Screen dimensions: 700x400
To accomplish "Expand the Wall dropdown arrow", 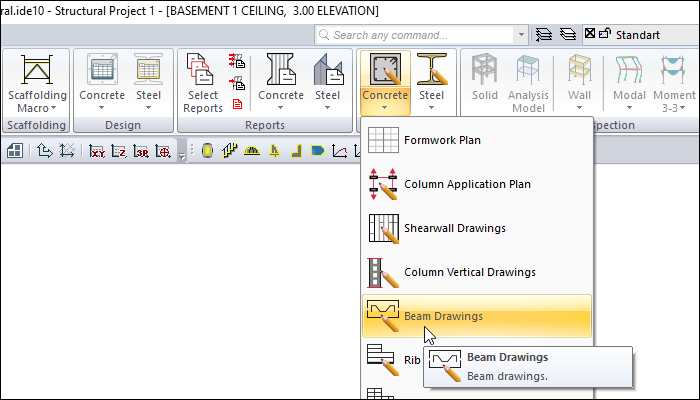I will [x=579, y=108].
